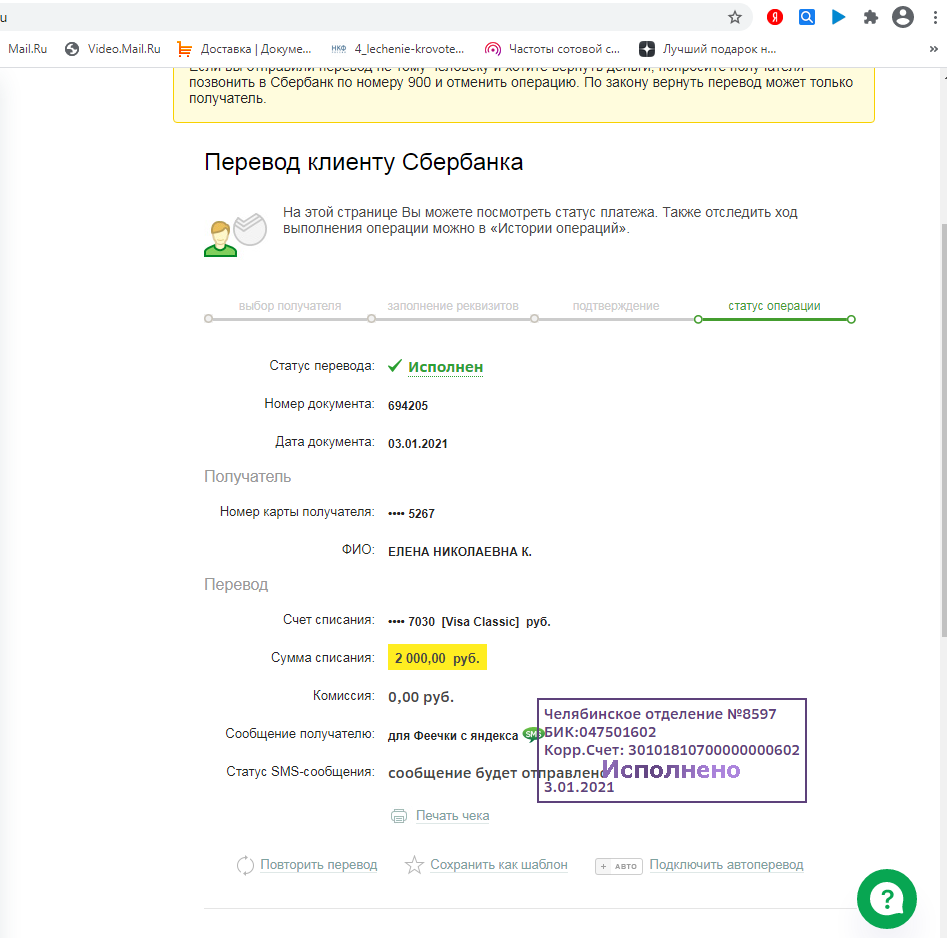Click the black star favicon for Лучший подарок
947x938 pixels.
647,49
